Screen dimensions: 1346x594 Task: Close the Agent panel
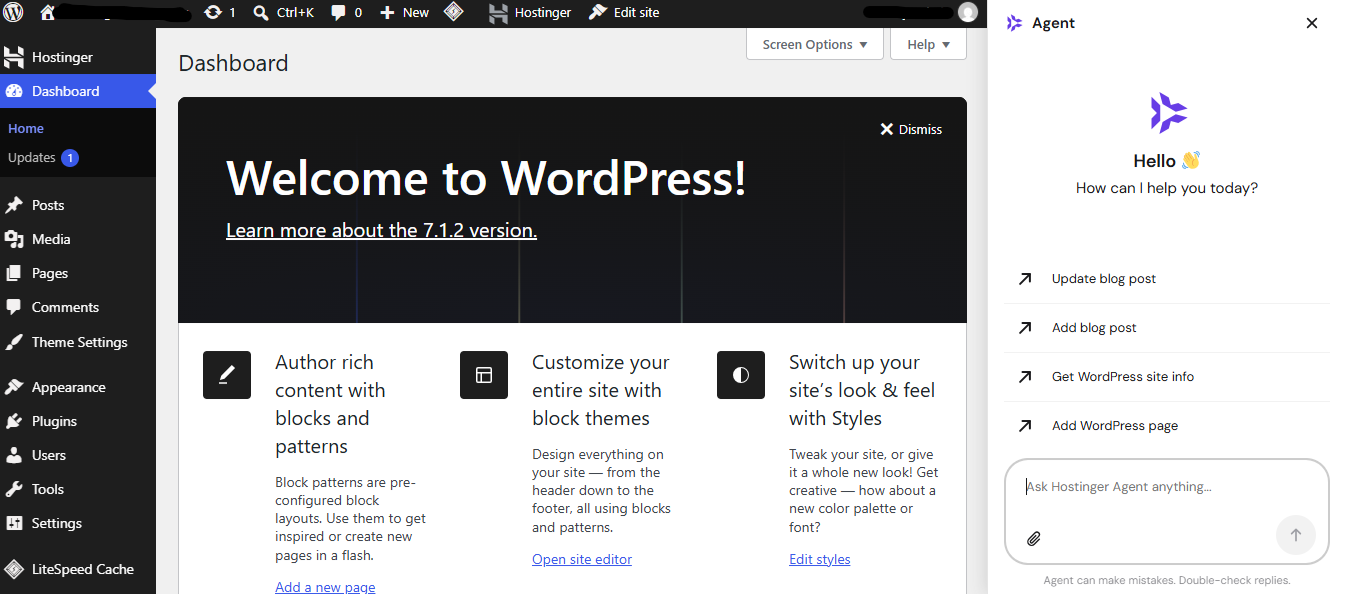[1312, 23]
